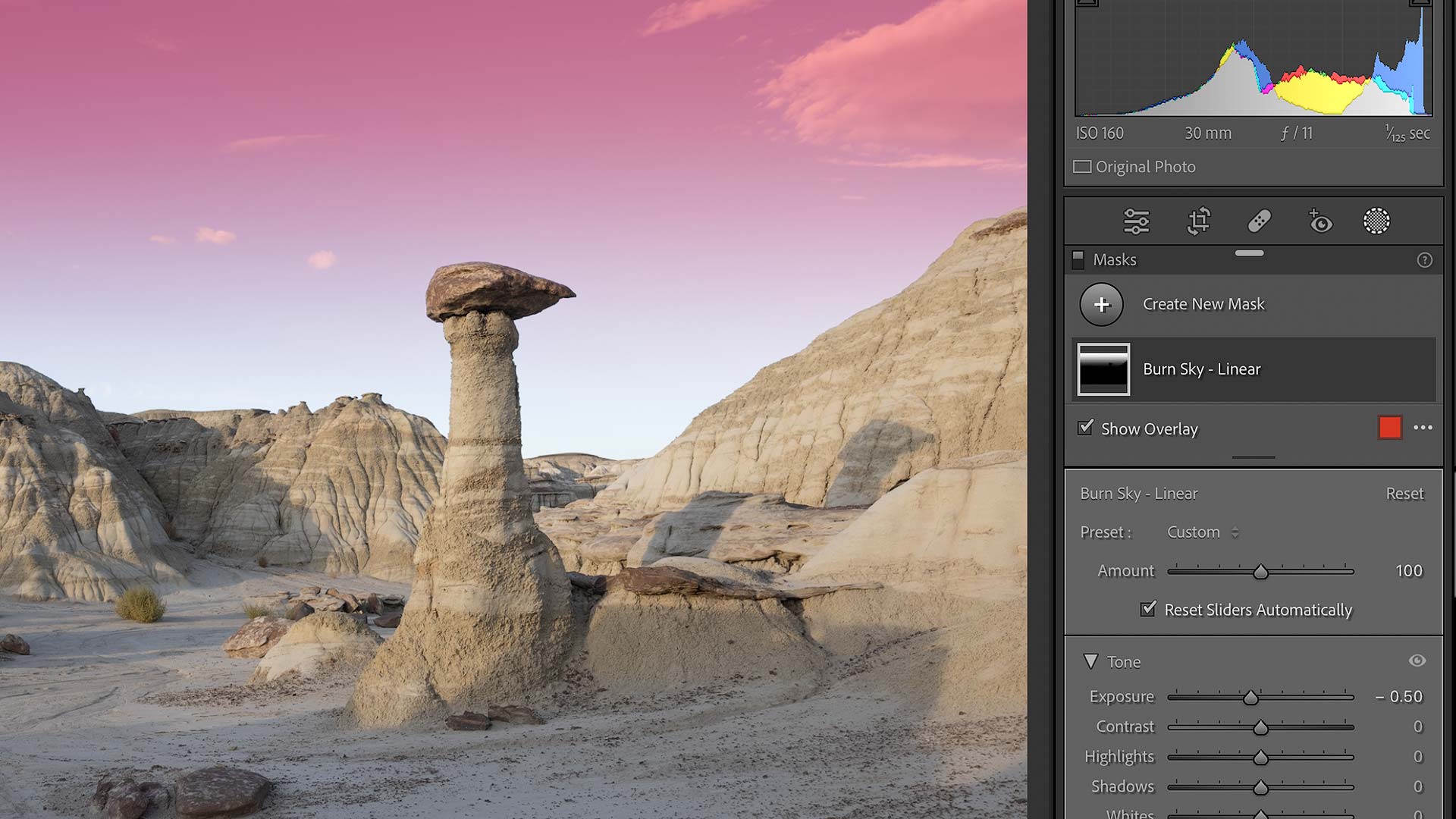Image resolution: width=1456 pixels, height=819 pixels.
Task: Open the Masking tools panel
Action: 1378,221
